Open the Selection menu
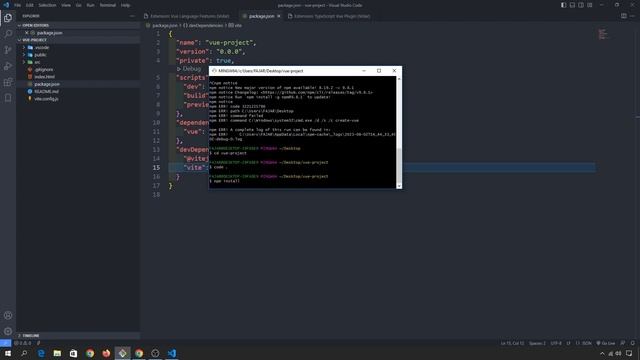The width and height of the screenshot is (640, 360). 47,5
